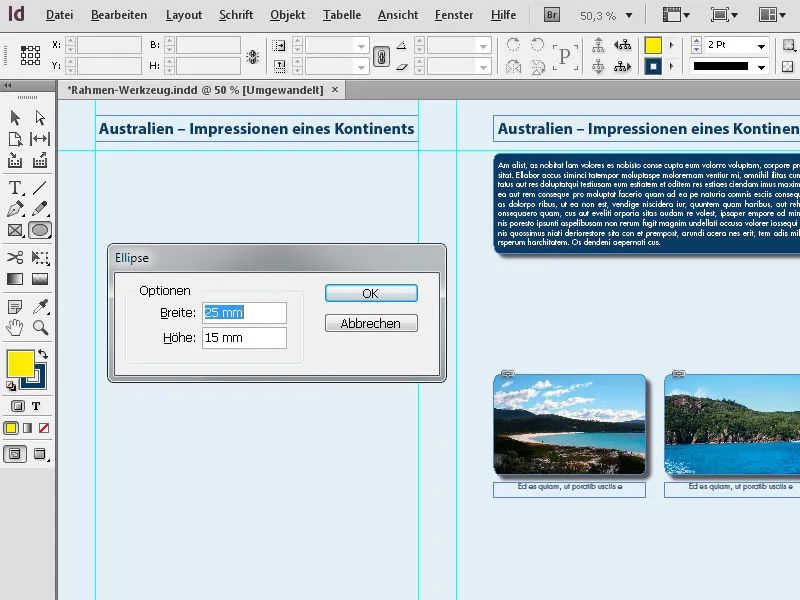The image size is (800, 600).
Task: Select the Eyedropper tool
Action: 40,306
